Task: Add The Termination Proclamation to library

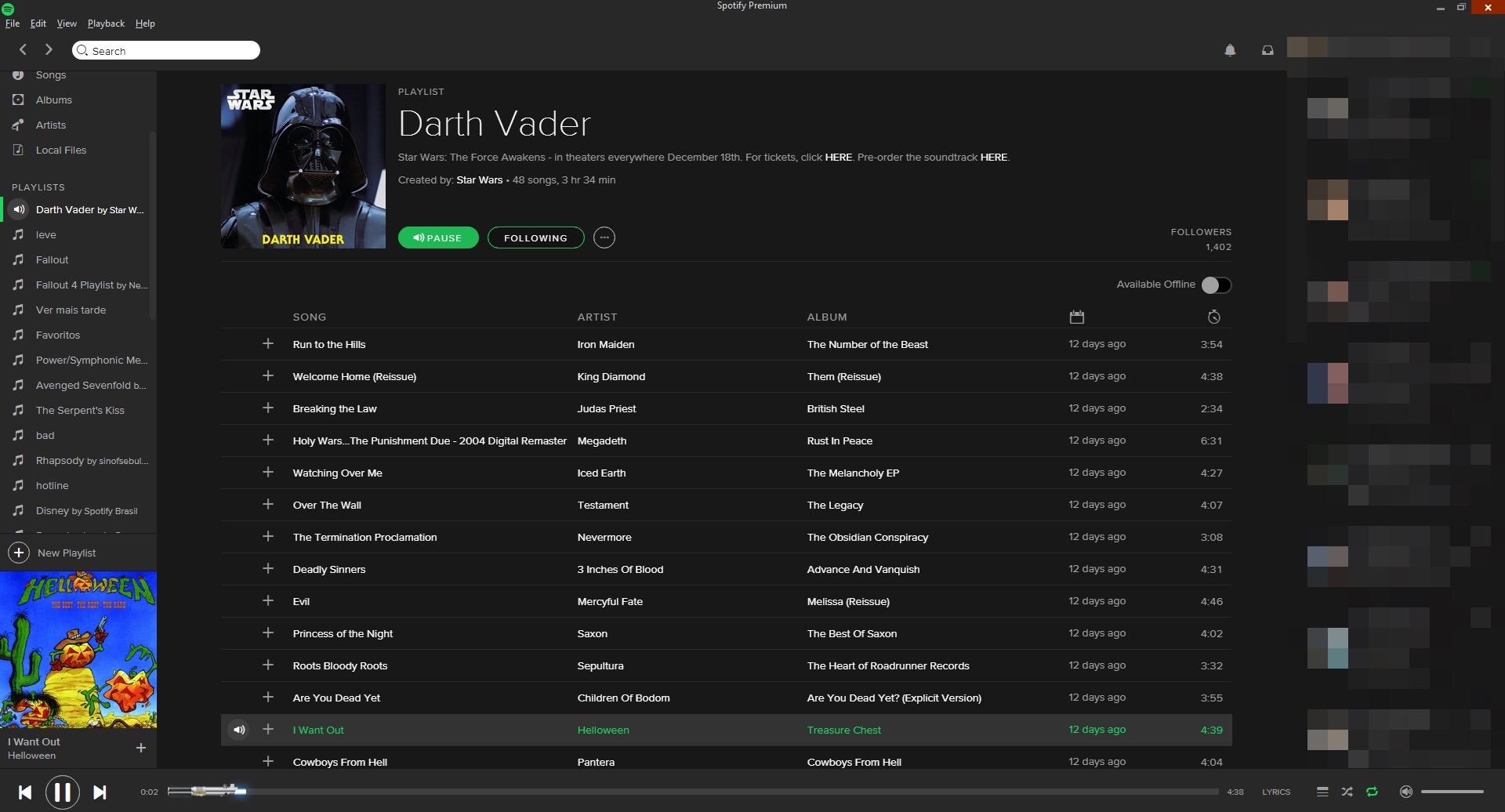Action: [x=268, y=536]
